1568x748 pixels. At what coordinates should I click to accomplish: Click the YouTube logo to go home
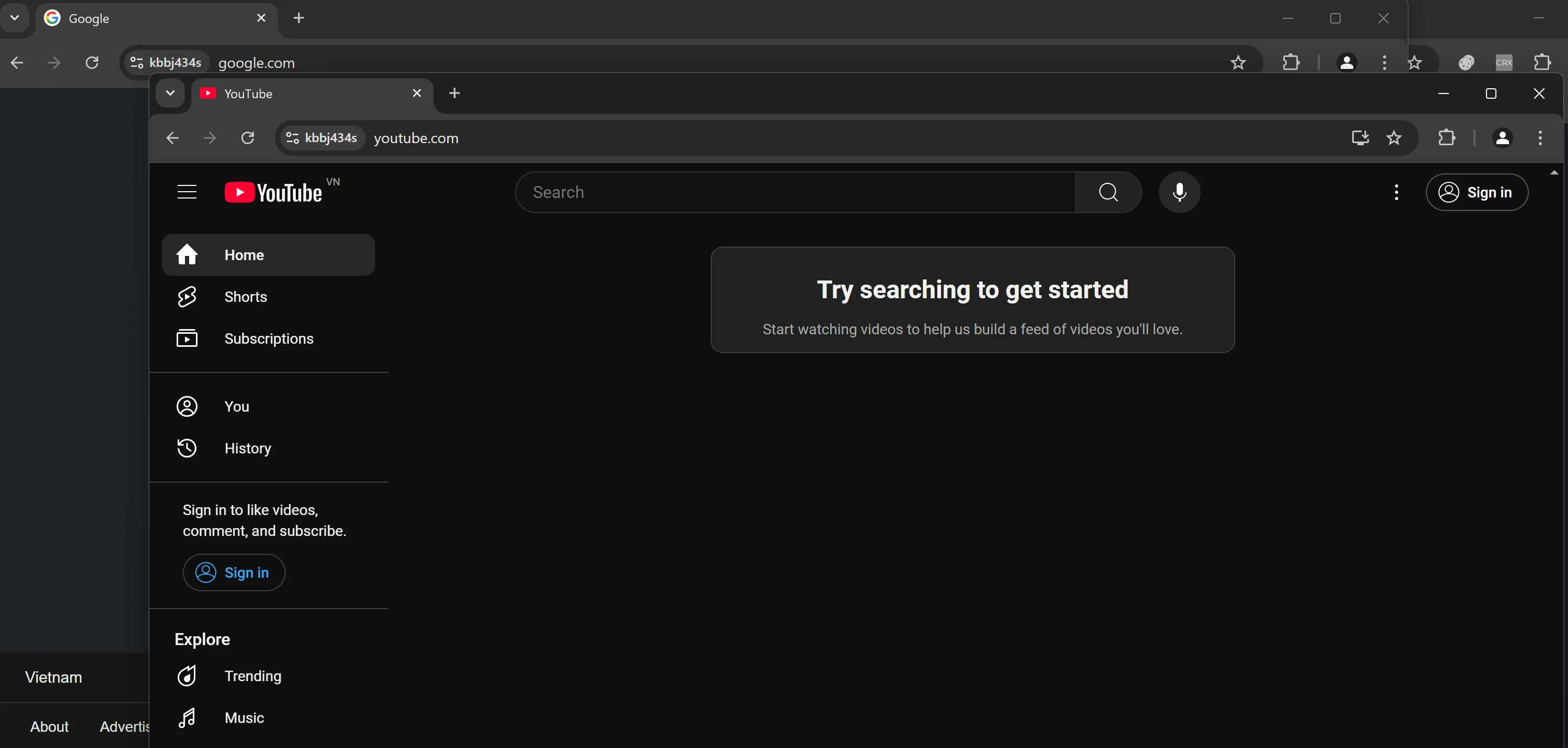point(272,192)
